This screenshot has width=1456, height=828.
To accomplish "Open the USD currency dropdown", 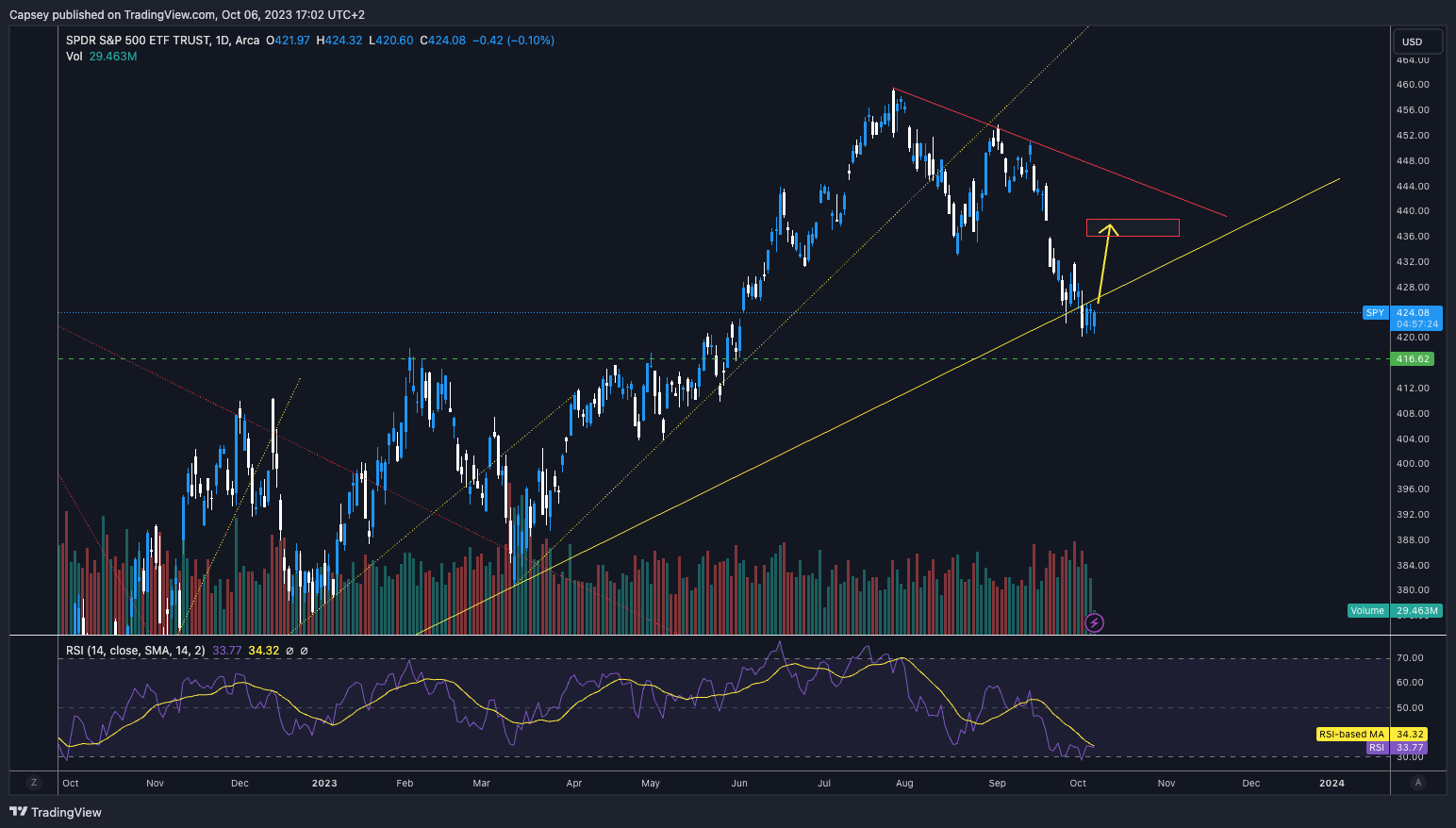I will (1417, 41).
